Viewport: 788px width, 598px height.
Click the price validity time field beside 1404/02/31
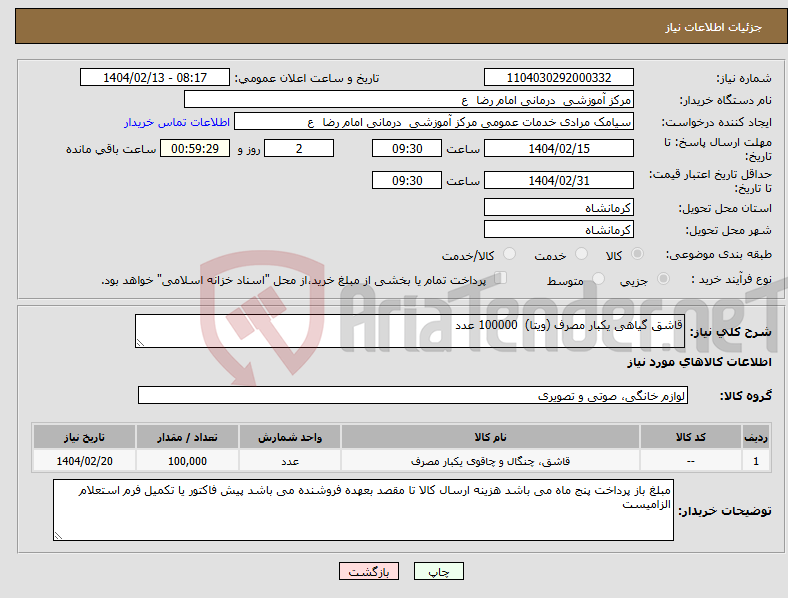(407, 180)
